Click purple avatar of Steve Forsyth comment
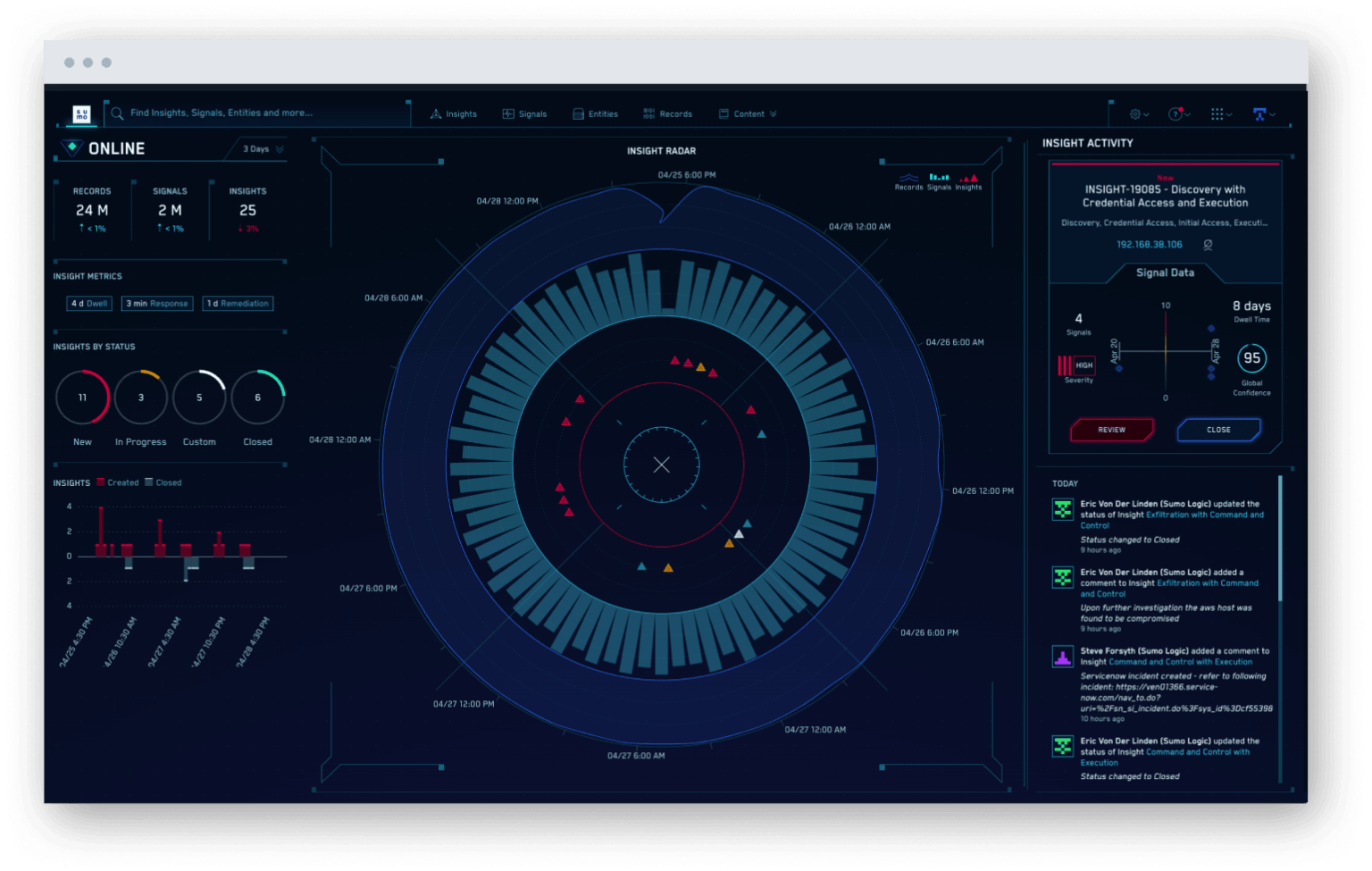Screen dimensions: 1372x871 [x=1062, y=657]
